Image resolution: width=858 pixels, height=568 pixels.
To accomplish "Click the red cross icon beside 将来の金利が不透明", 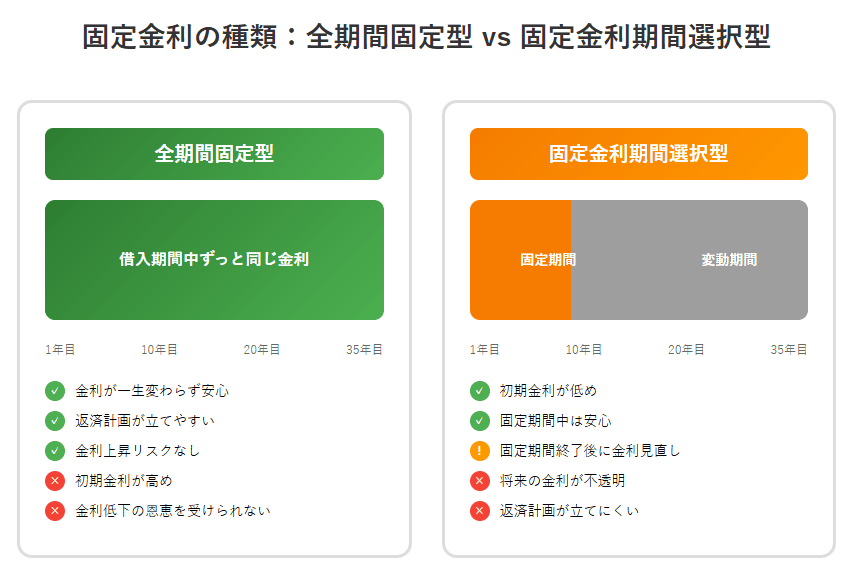I will [x=480, y=481].
